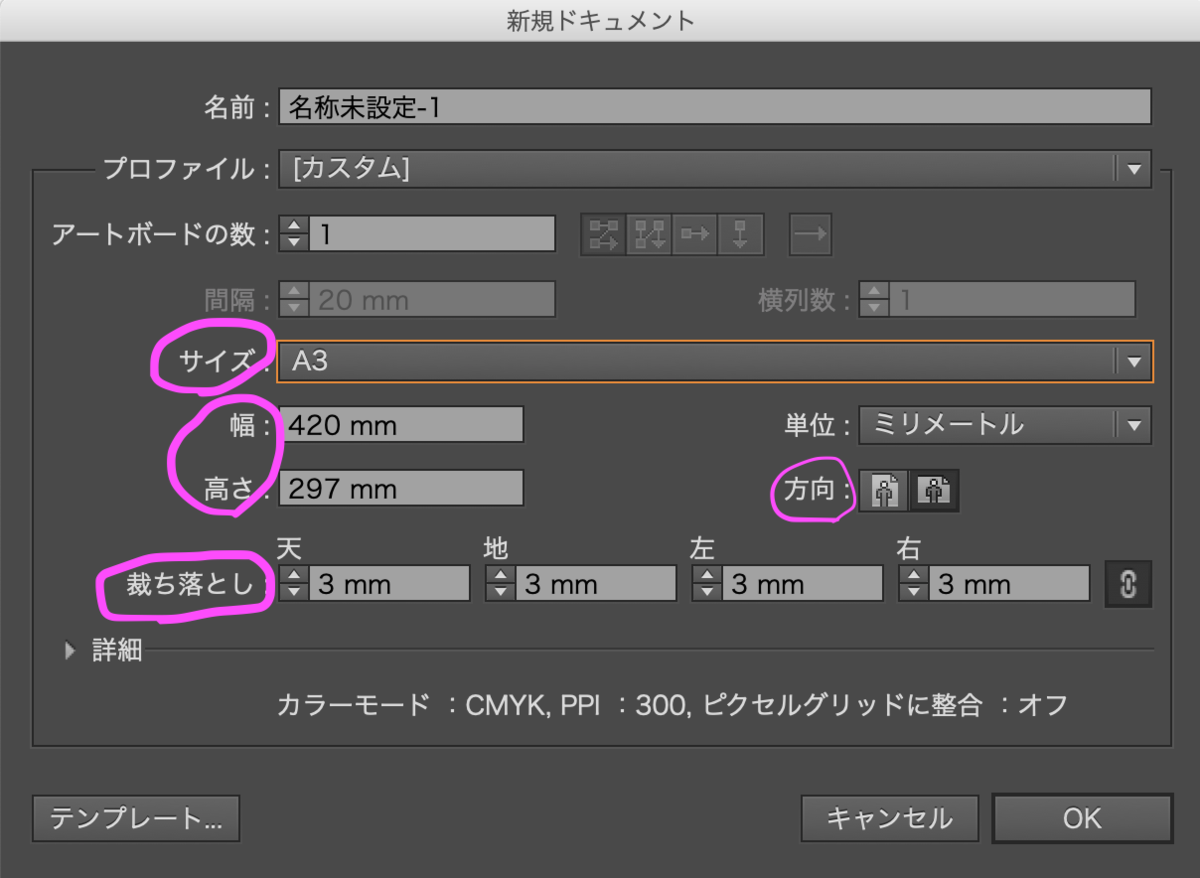The width and height of the screenshot is (1200, 878).
Task: Click the 間隔 spacing stepper arrows
Action: [x=294, y=299]
